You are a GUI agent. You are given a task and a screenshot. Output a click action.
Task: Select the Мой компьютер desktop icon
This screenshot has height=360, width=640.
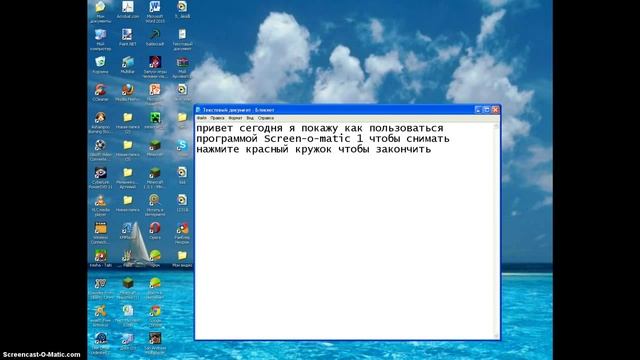100,39
